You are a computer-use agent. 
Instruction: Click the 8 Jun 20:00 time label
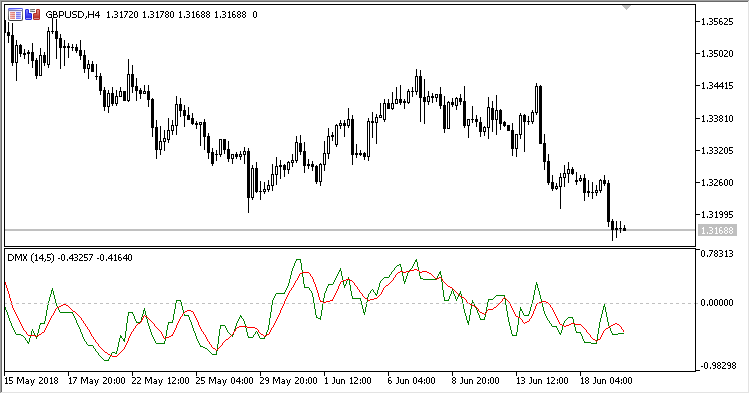(475, 381)
